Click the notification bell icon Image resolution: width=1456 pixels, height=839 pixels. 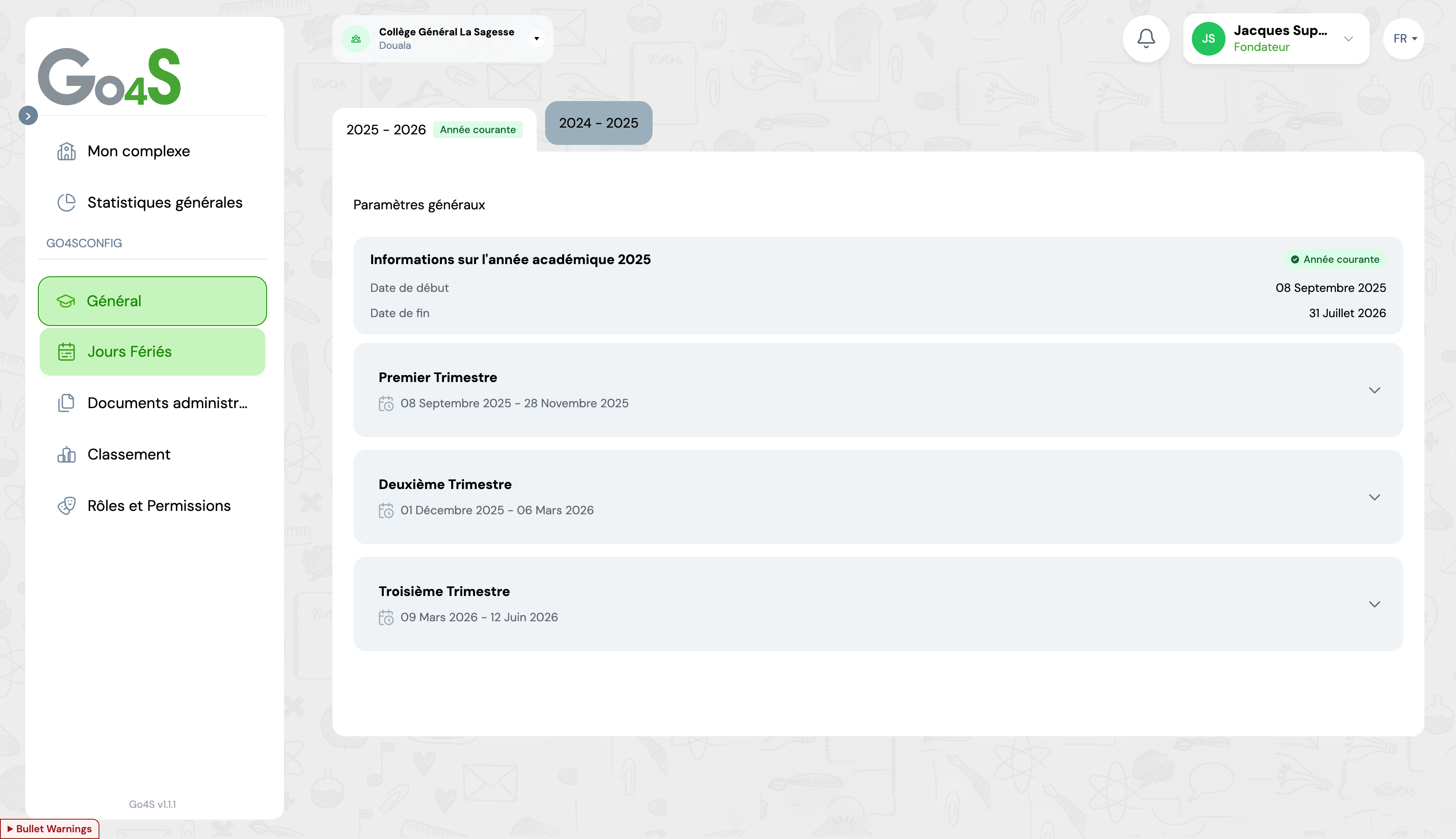point(1146,39)
